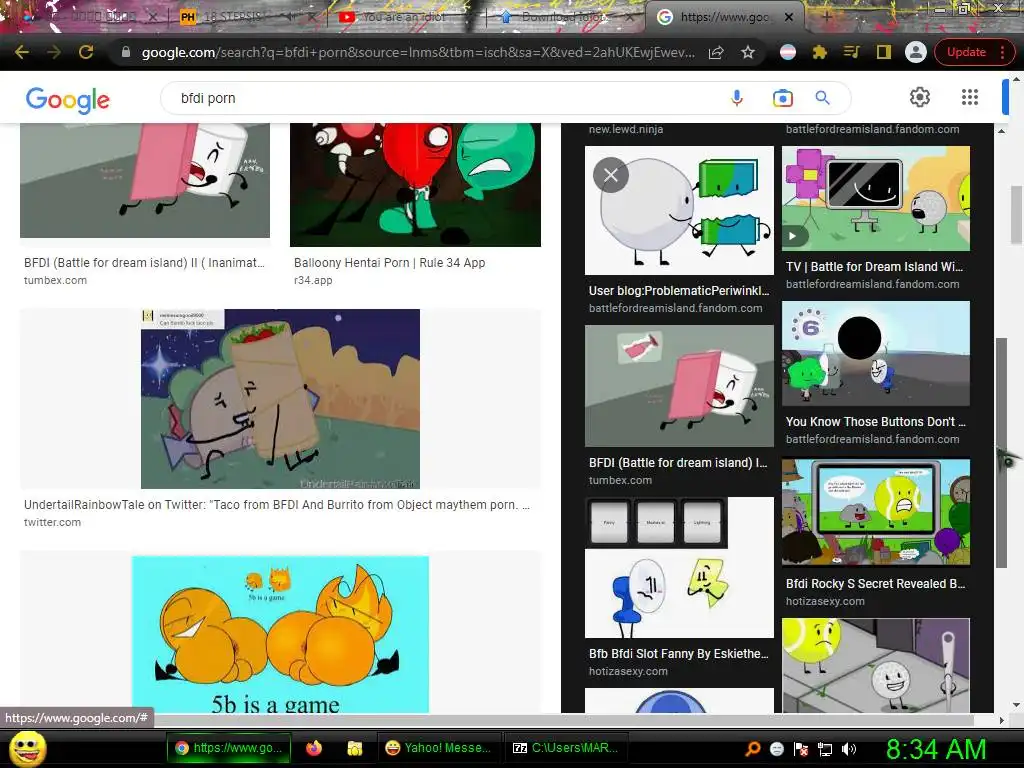Open the r34.app source link
1024x768 pixels.
click(x=313, y=280)
